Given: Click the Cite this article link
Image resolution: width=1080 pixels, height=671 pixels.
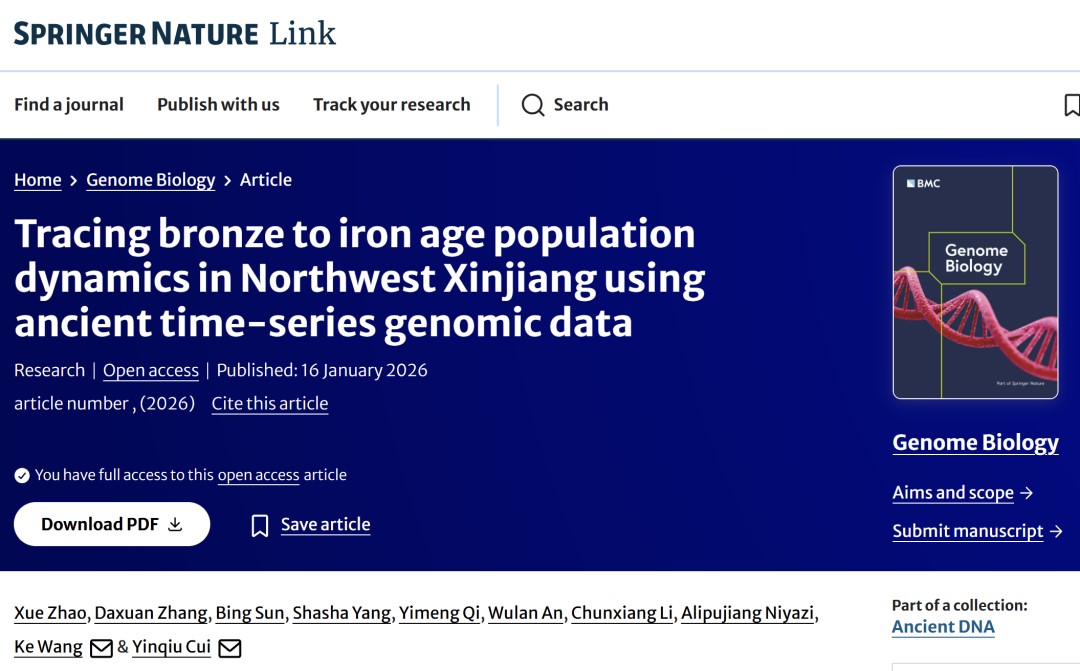Looking at the screenshot, I should [x=270, y=404].
